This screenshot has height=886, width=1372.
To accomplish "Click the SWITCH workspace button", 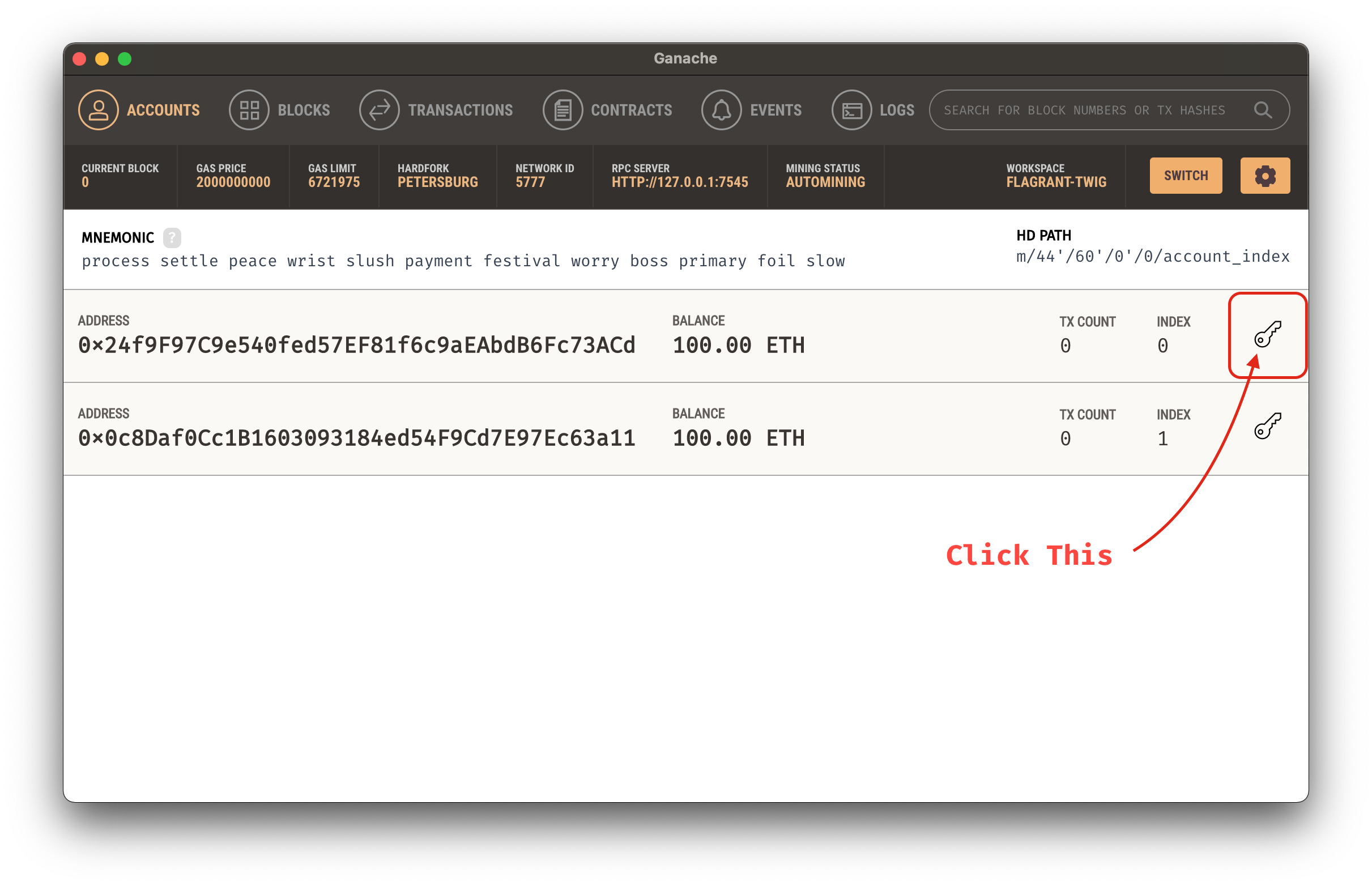I will pyautogui.click(x=1187, y=176).
